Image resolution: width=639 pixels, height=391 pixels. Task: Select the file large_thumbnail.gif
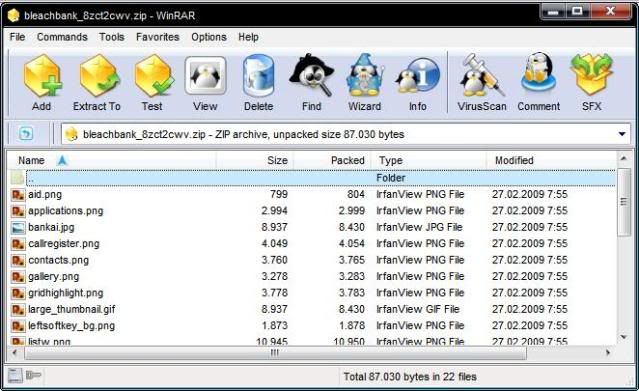click(x=71, y=309)
